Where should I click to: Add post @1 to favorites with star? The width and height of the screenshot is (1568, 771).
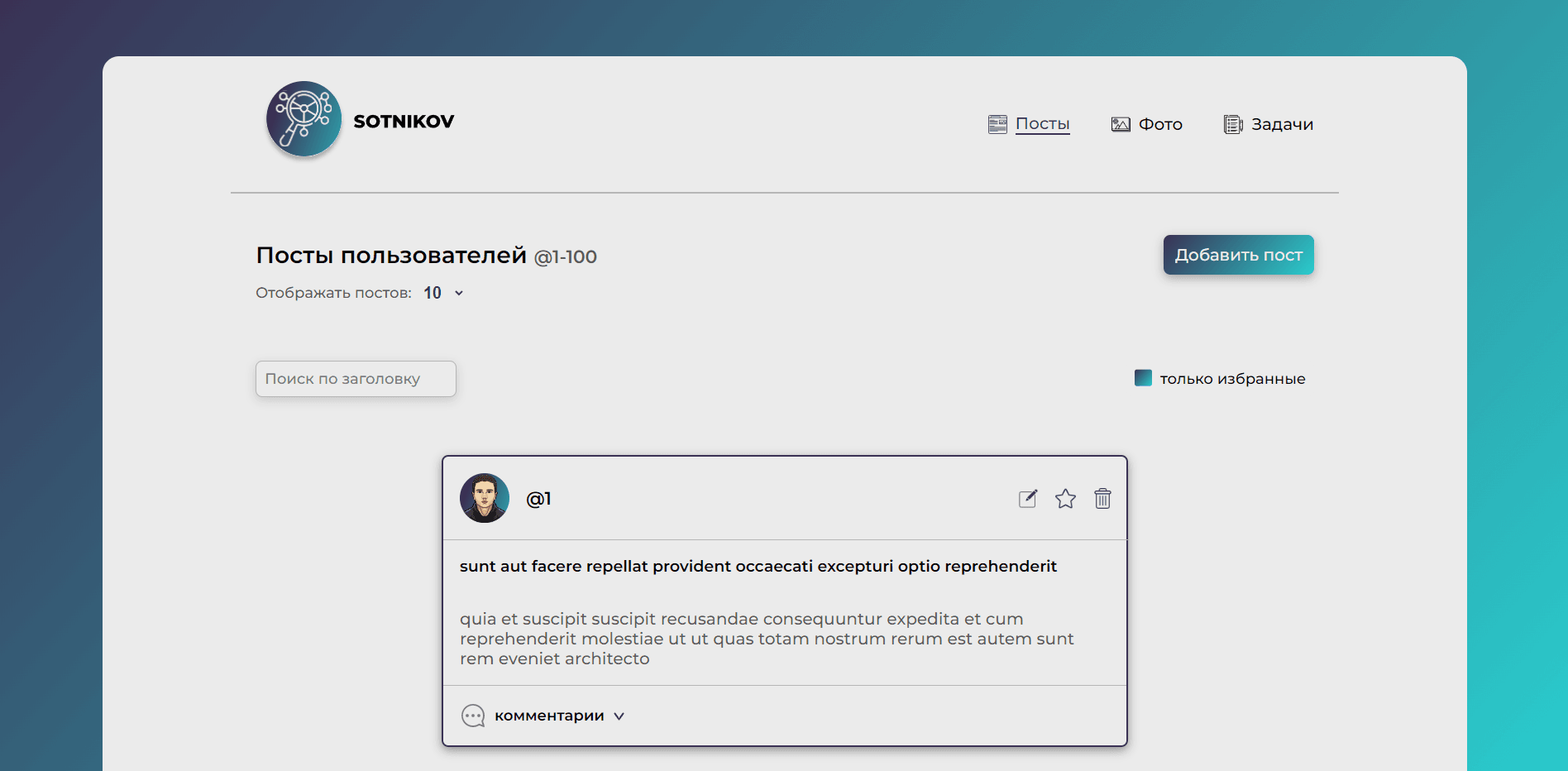[1065, 498]
